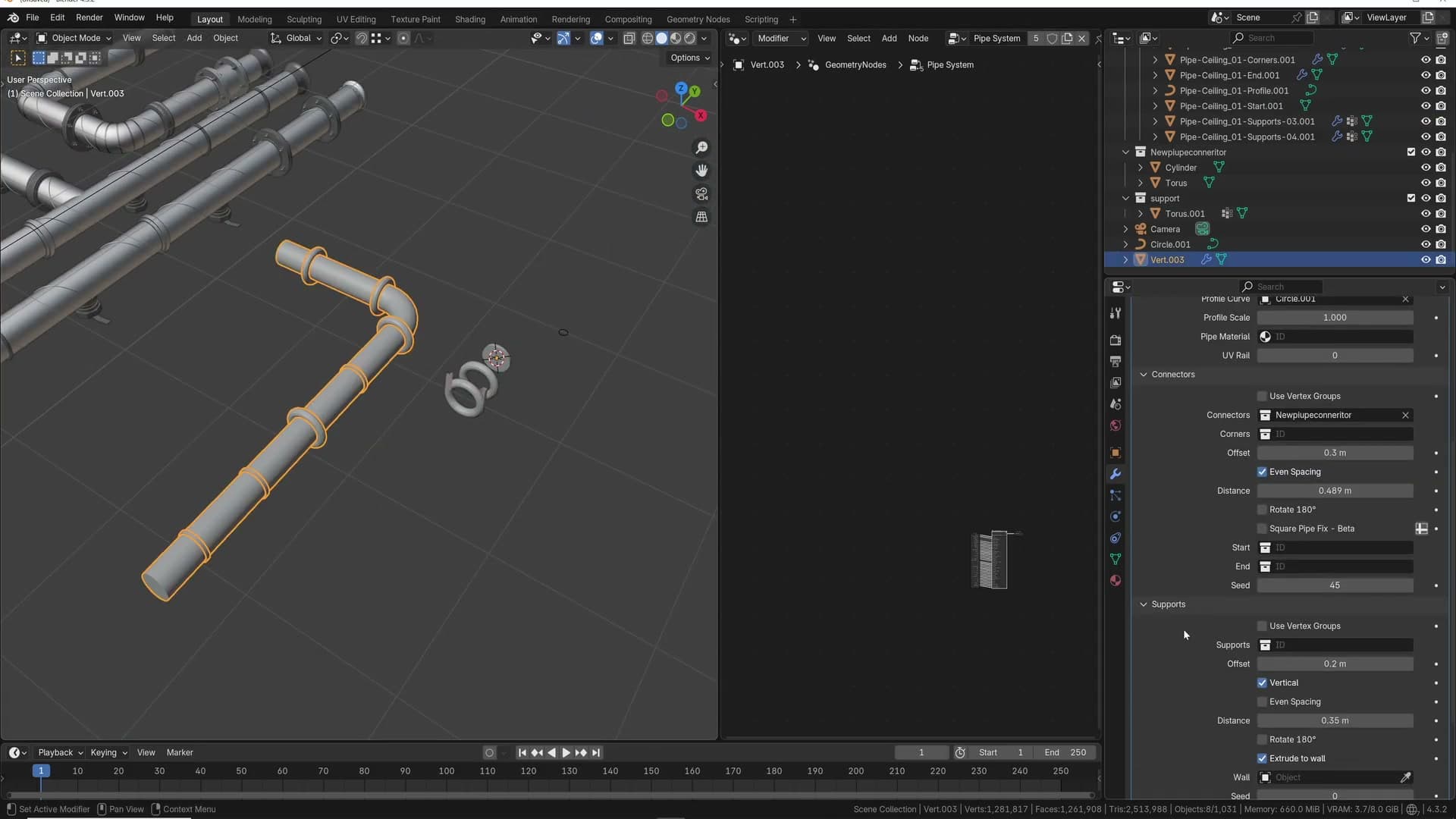
Task: Uncheck the Vertical checkbox under Supports
Action: (x=1262, y=682)
